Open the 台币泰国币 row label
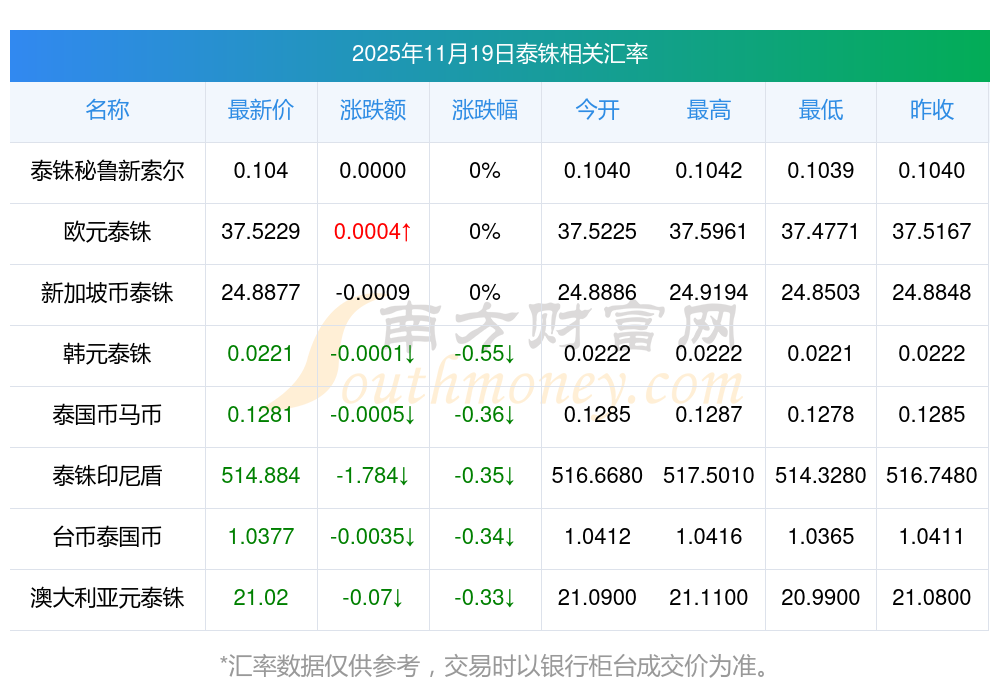The image size is (1000, 697). tap(107, 537)
